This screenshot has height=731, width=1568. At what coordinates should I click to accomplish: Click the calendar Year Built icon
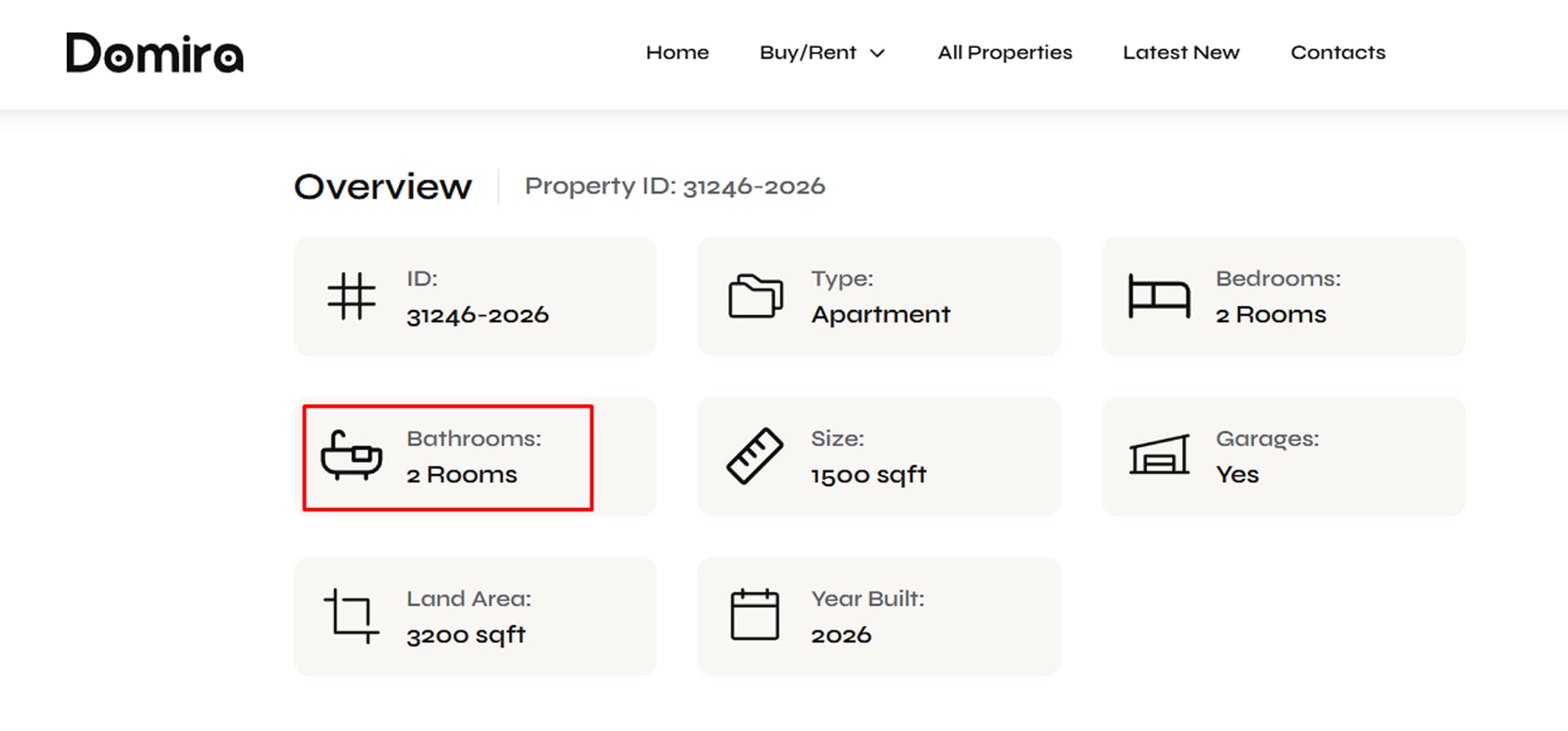[754, 614]
